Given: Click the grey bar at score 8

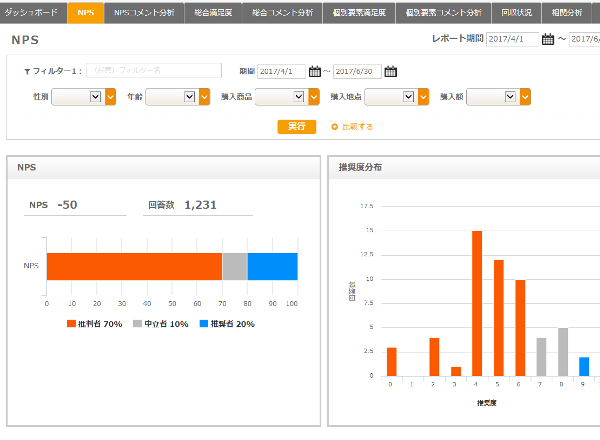Looking at the screenshot, I should [563, 352].
